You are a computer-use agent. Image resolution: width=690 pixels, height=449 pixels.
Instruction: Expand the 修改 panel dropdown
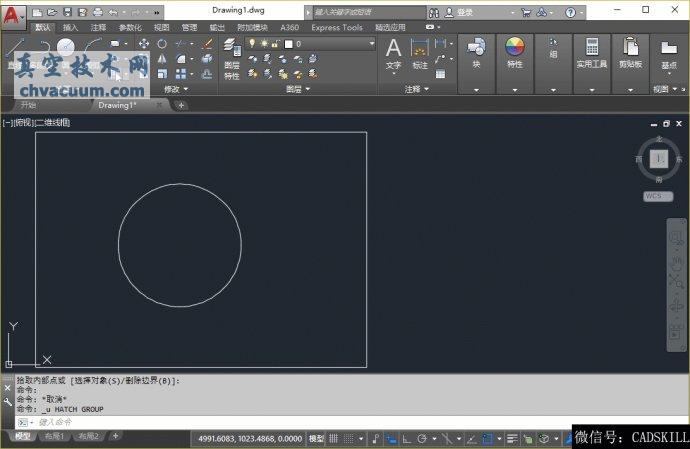176,89
